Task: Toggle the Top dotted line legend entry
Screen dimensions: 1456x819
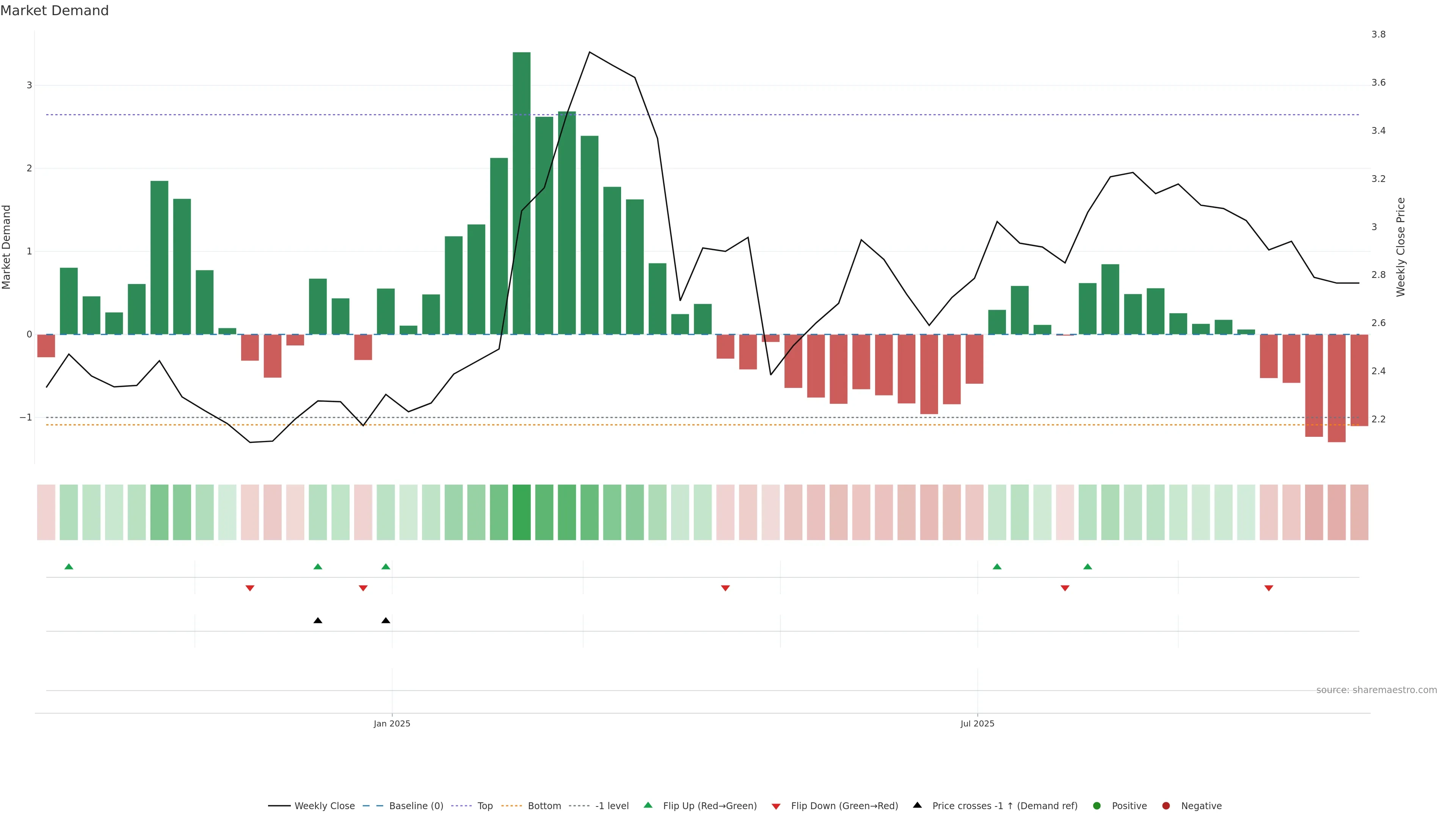Action: point(485,806)
